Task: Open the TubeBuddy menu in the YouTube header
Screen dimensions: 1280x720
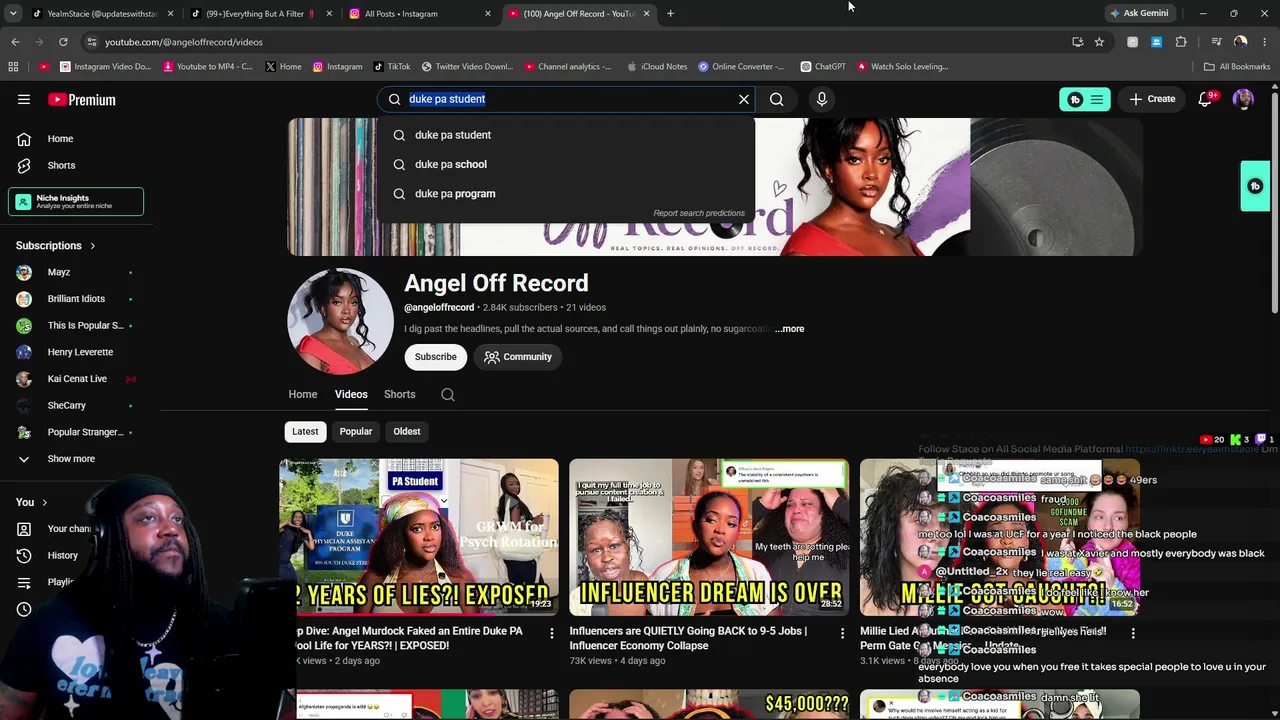Action: (1085, 99)
